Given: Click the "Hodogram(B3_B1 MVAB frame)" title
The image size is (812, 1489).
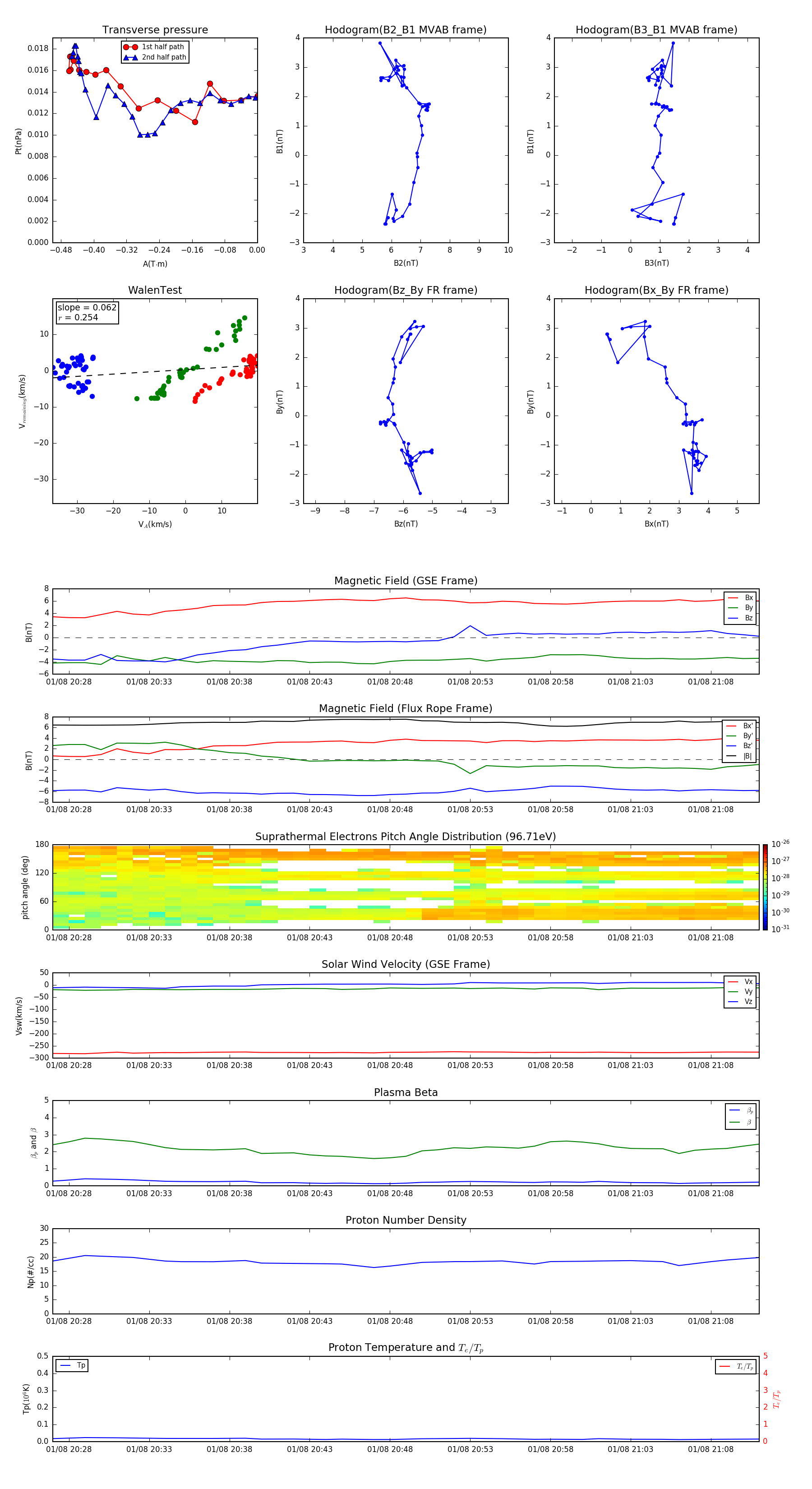Looking at the screenshot, I should tap(656, 30).
